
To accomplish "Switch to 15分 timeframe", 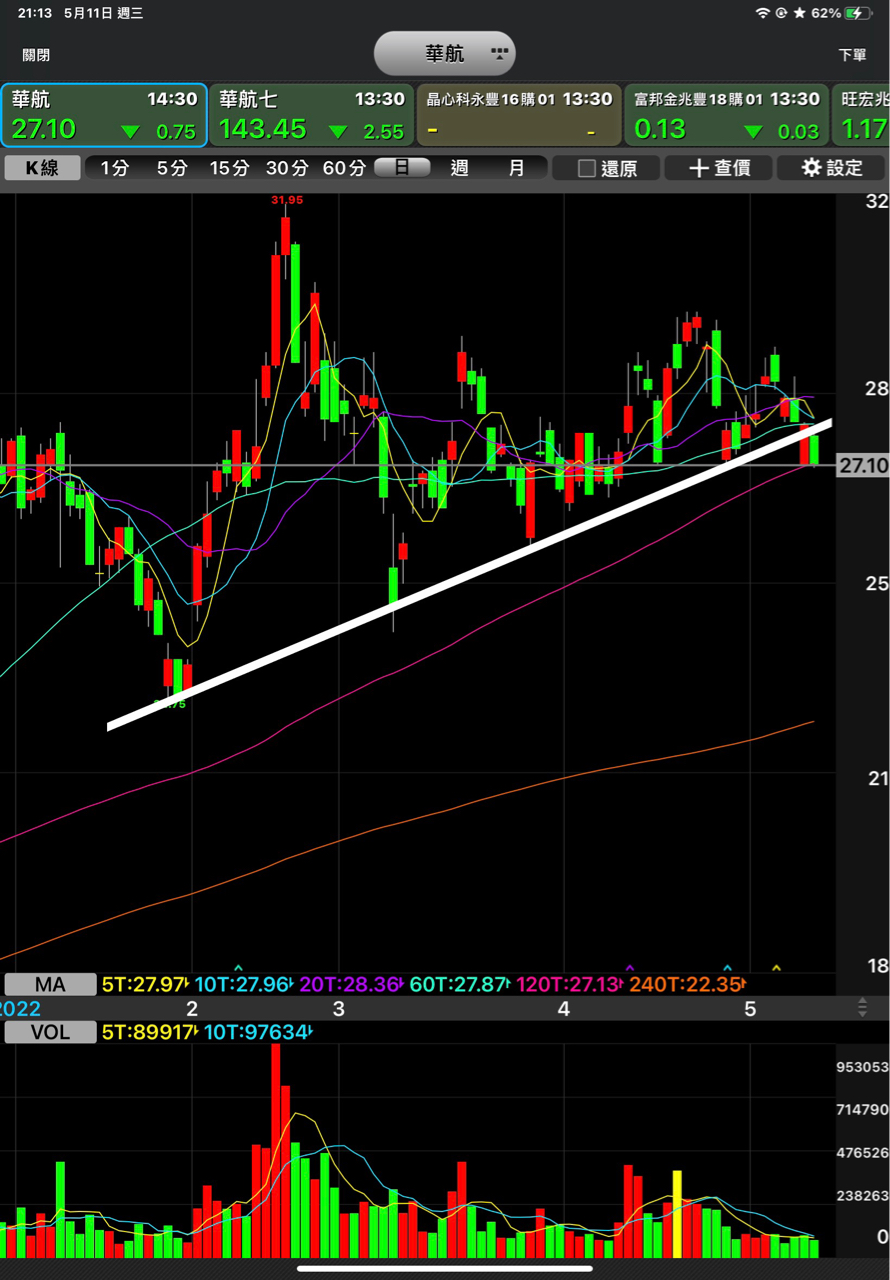I will (229, 168).
